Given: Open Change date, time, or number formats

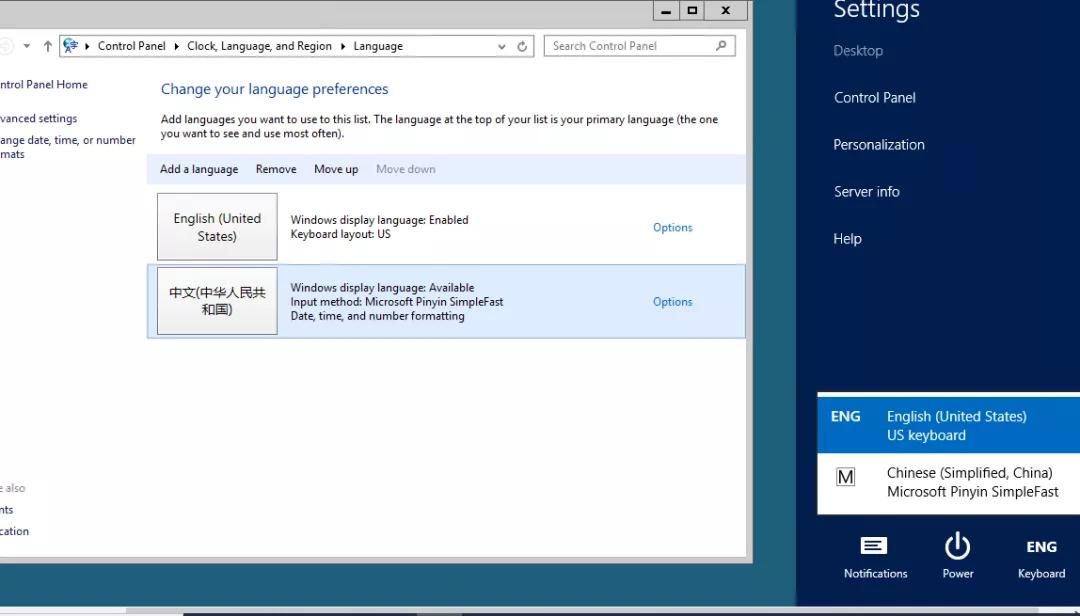Looking at the screenshot, I should point(68,147).
